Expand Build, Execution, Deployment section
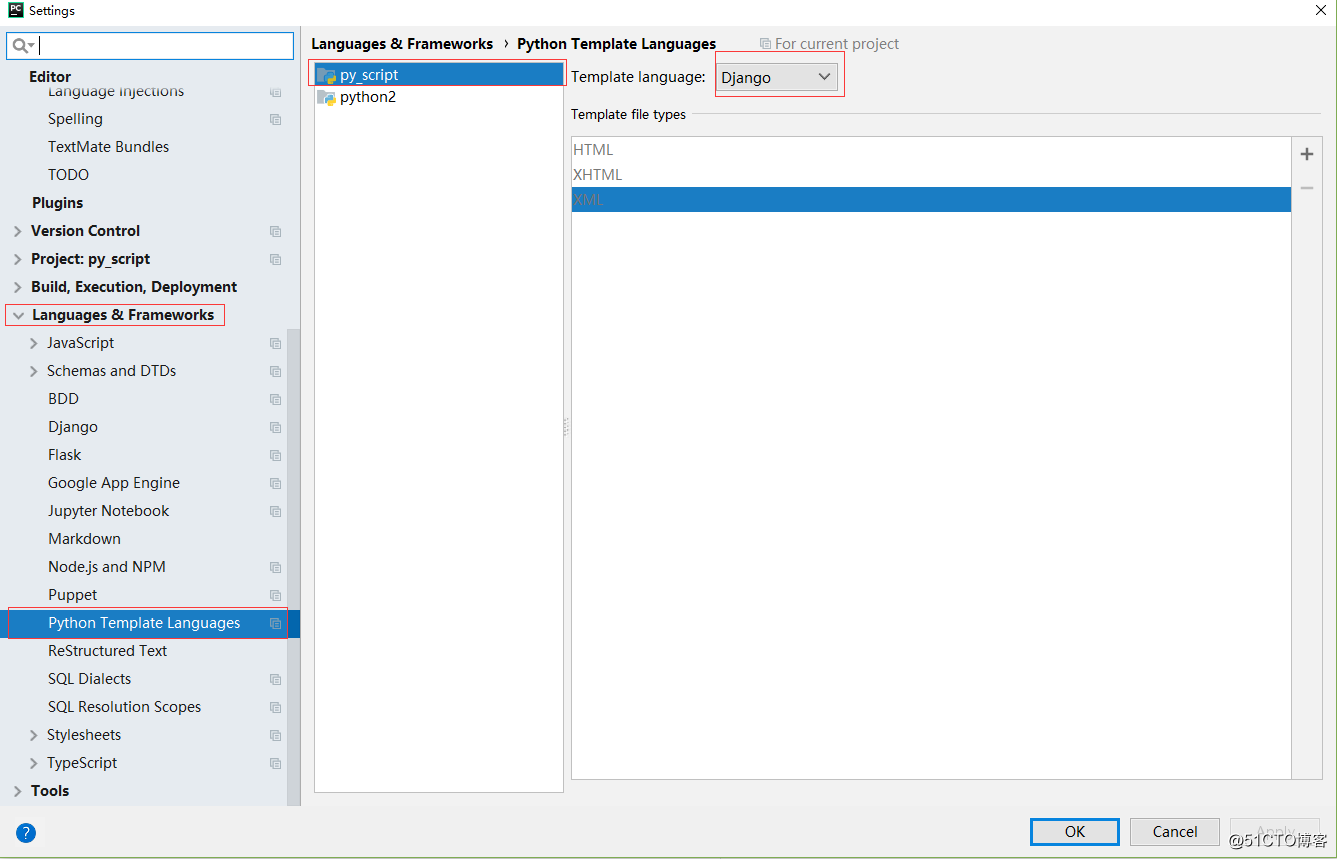Viewport: 1337px width, 859px height. pyautogui.click(x=17, y=287)
